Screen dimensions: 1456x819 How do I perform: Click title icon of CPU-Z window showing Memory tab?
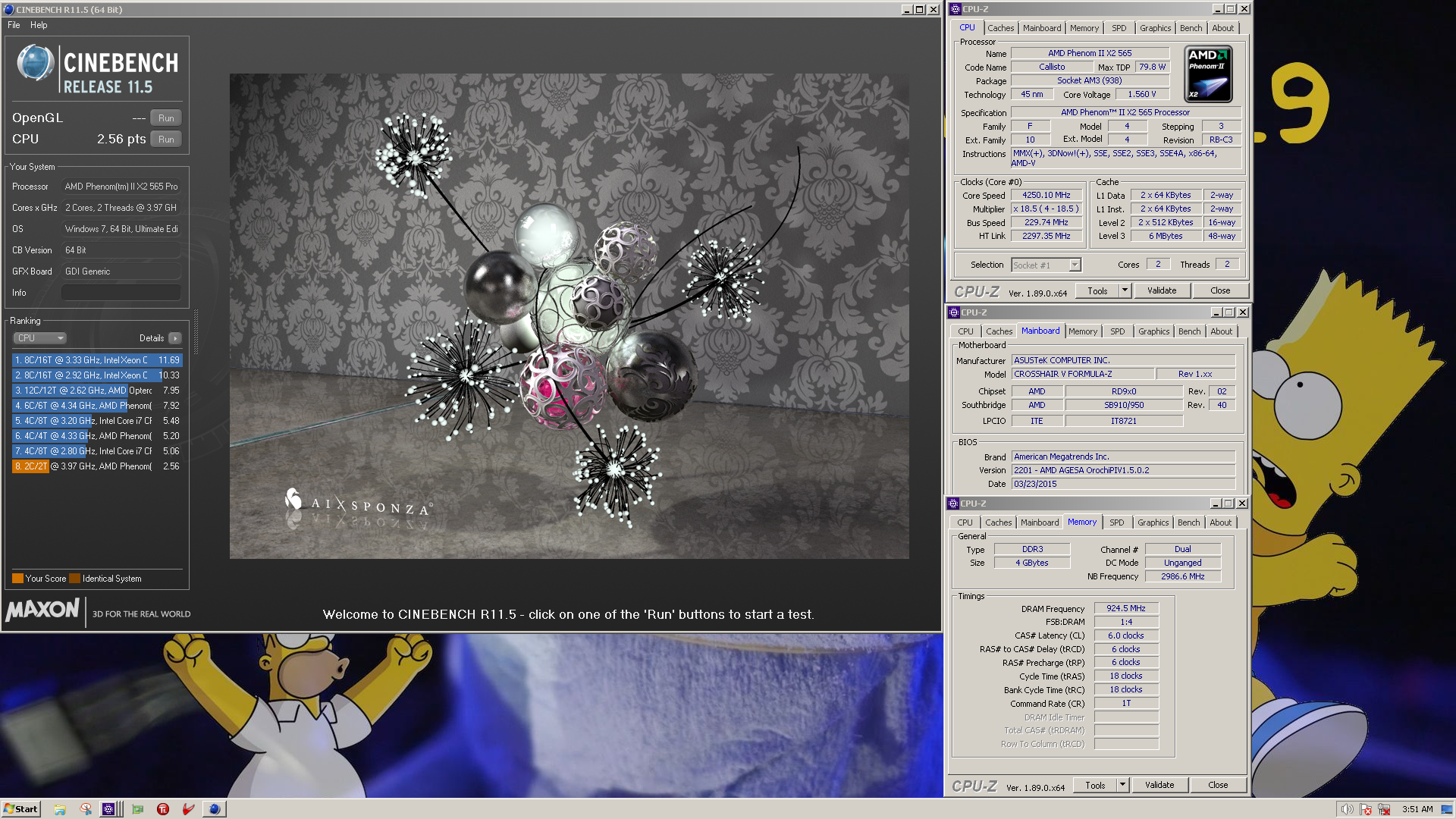953,504
